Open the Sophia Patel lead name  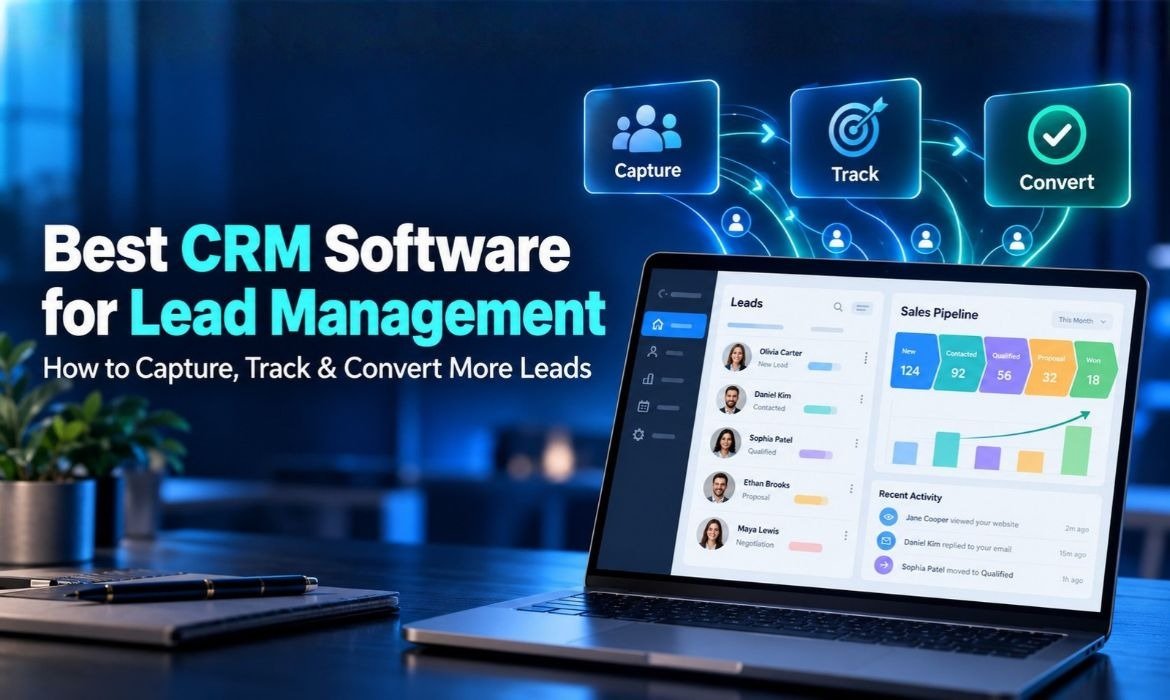click(x=771, y=439)
